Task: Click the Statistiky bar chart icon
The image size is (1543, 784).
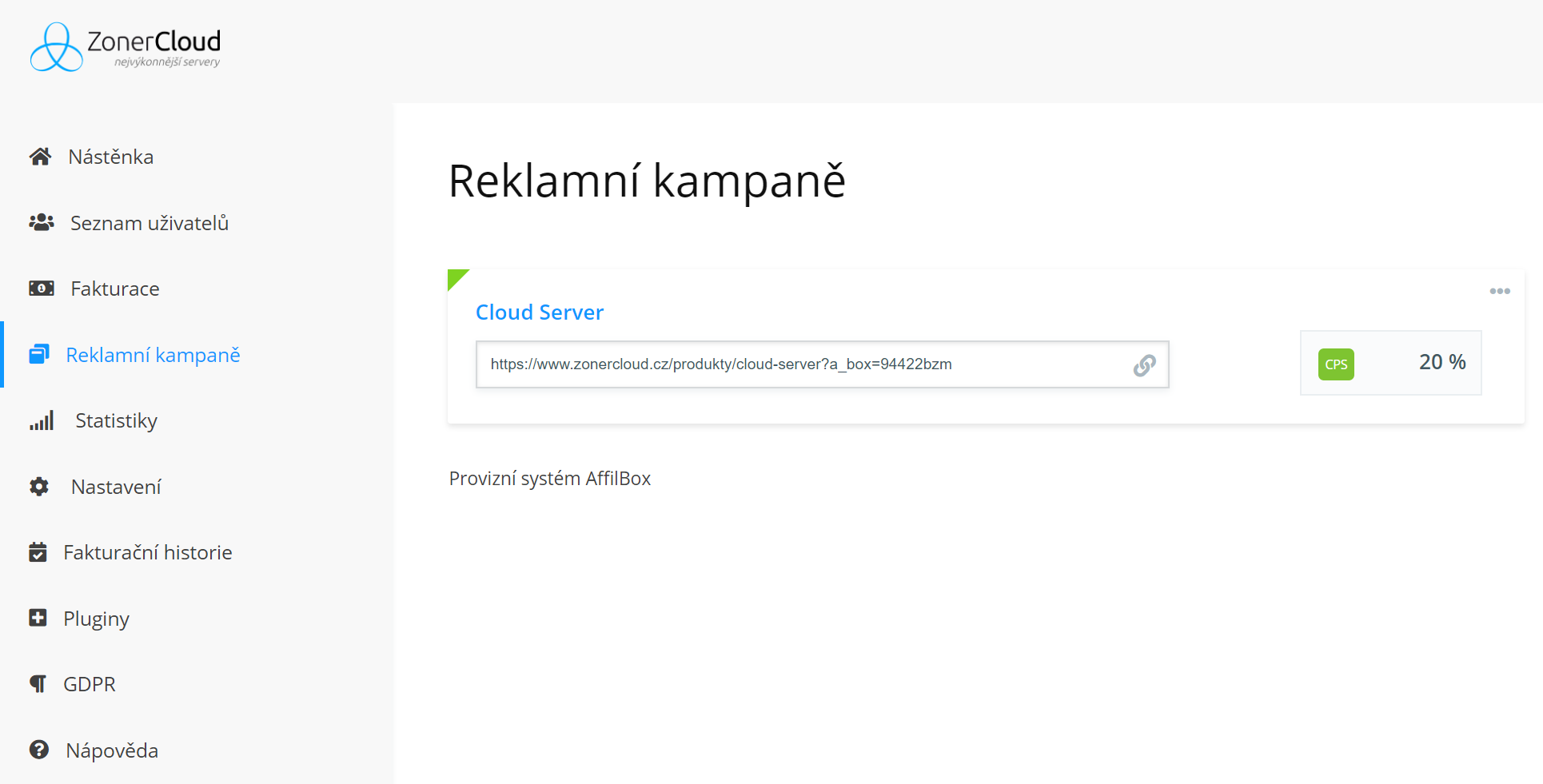Action: click(42, 420)
